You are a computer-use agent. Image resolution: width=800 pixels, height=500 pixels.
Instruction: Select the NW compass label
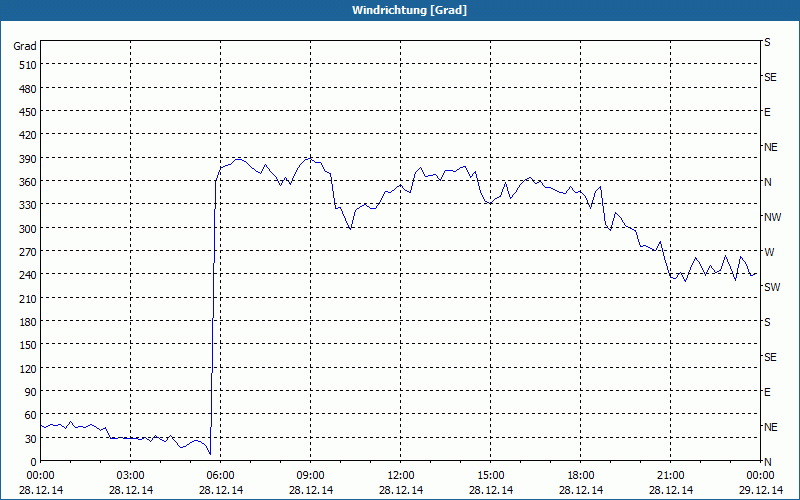pyautogui.click(x=772, y=217)
